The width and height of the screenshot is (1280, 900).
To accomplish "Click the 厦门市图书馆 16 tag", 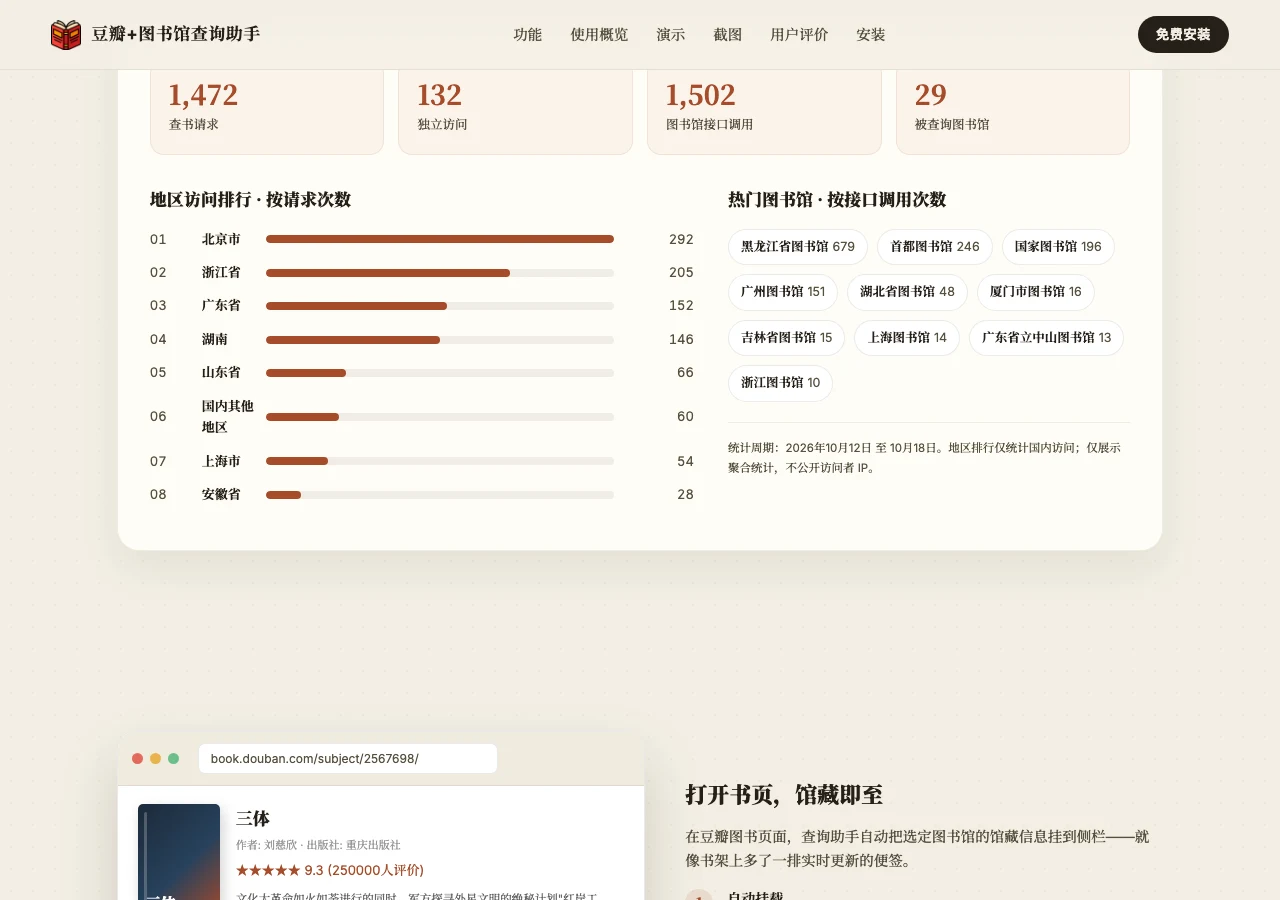I will click(x=1036, y=292).
